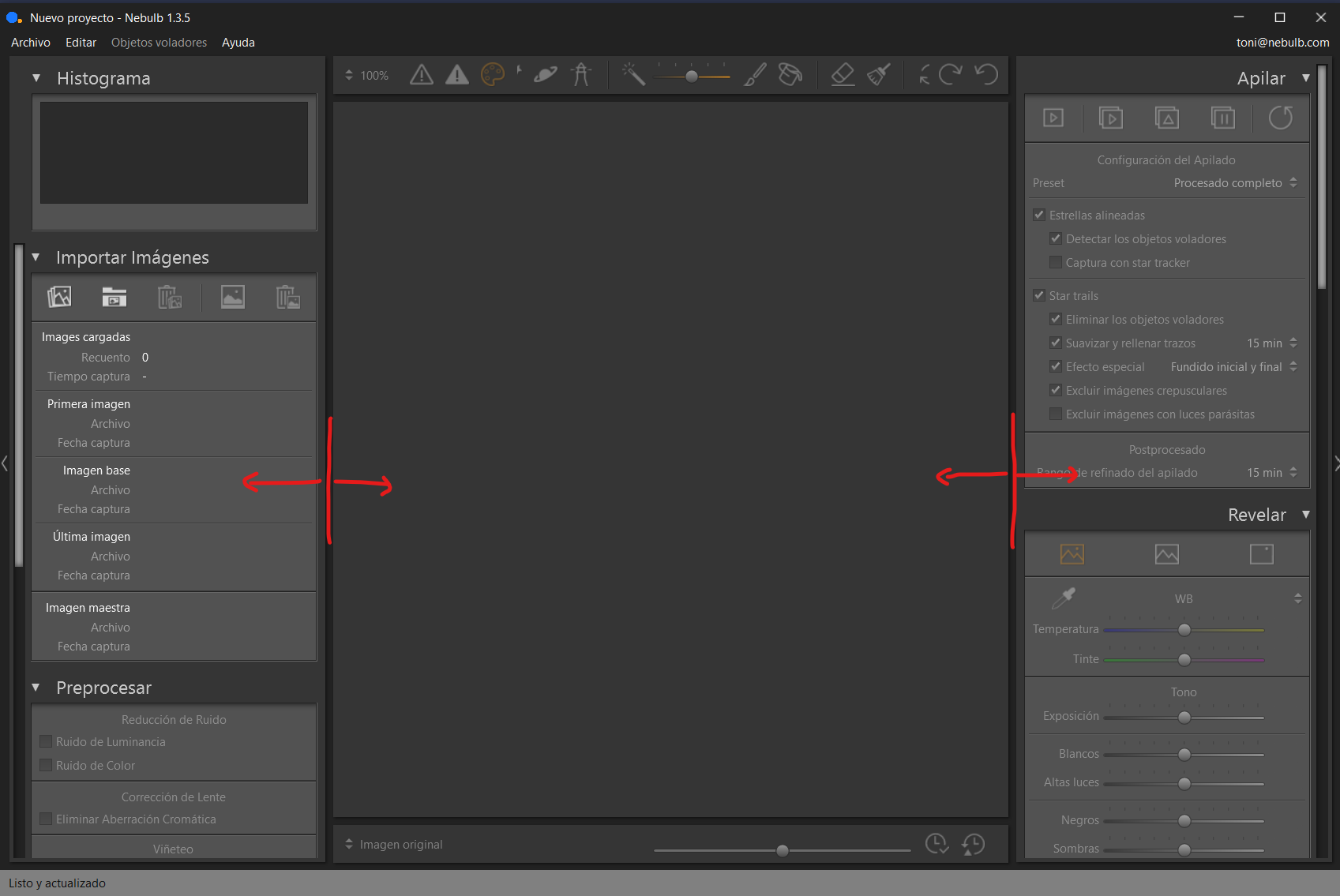Image resolution: width=1340 pixels, height=896 pixels.
Task: Select the eraser tool
Action: click(x=843, y=75)
